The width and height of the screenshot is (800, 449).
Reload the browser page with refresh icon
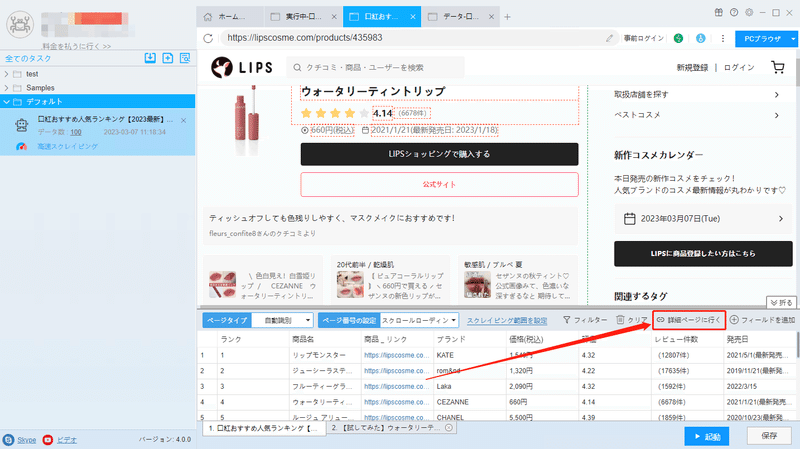point(208,38)
